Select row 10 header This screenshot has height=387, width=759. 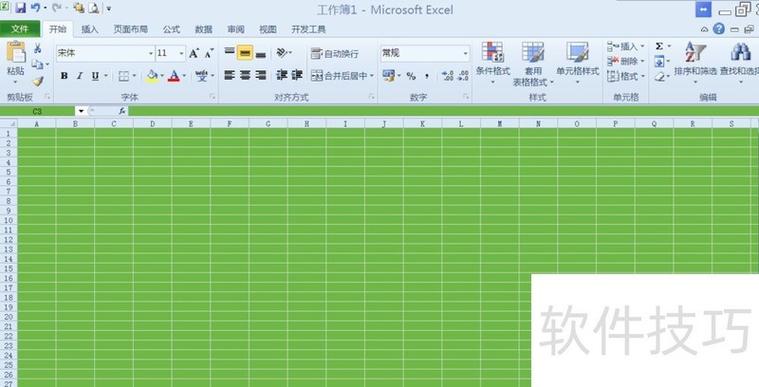(x=8, y=220)
